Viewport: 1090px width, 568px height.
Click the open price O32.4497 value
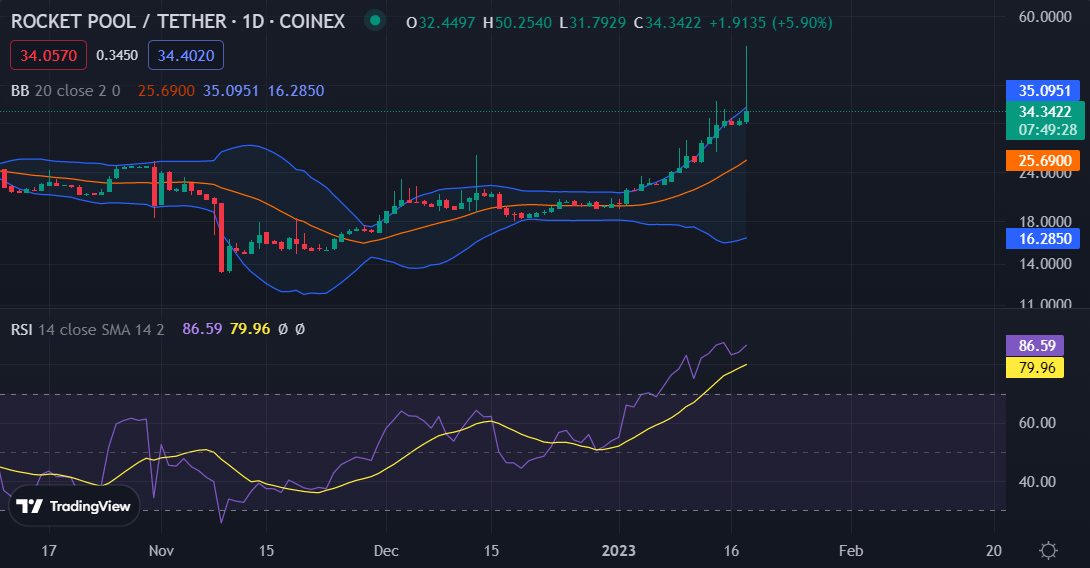click(441, 23)
